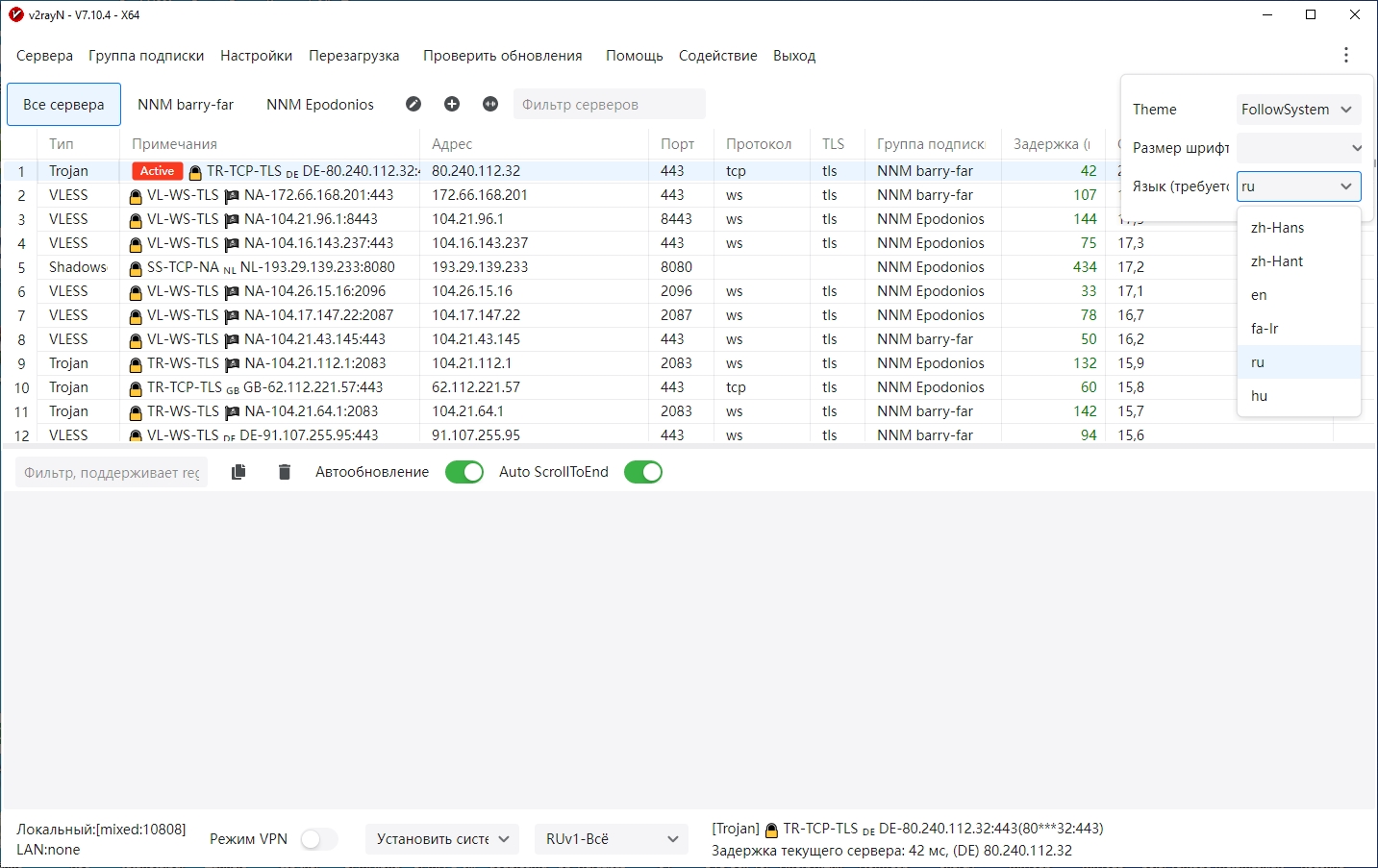Toggle the Auto ScrollToEnd switch
This screenshot has width=1378, height=868.
point(643,472)
